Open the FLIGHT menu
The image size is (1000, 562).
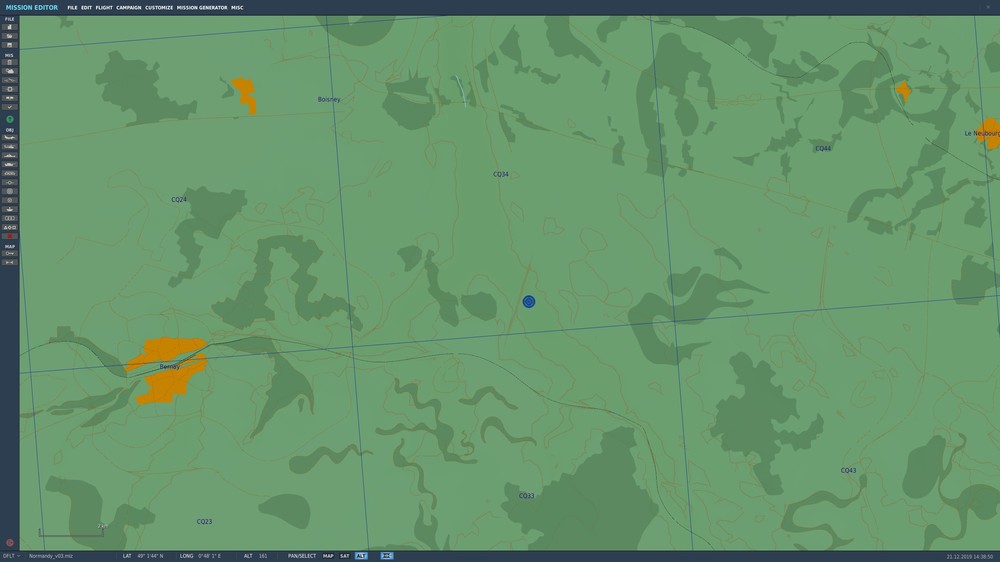point(104,8)
